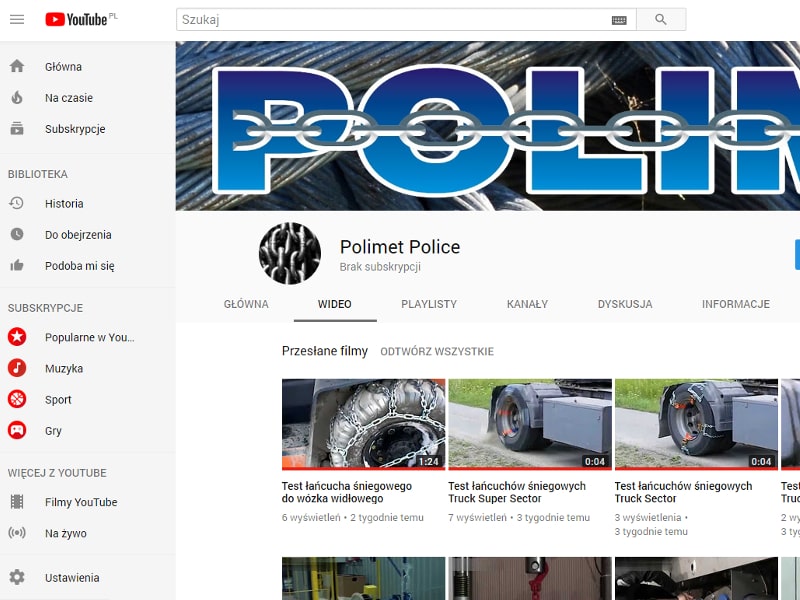
Task: Open the hamburger guide menu
Action: (17, 19)
